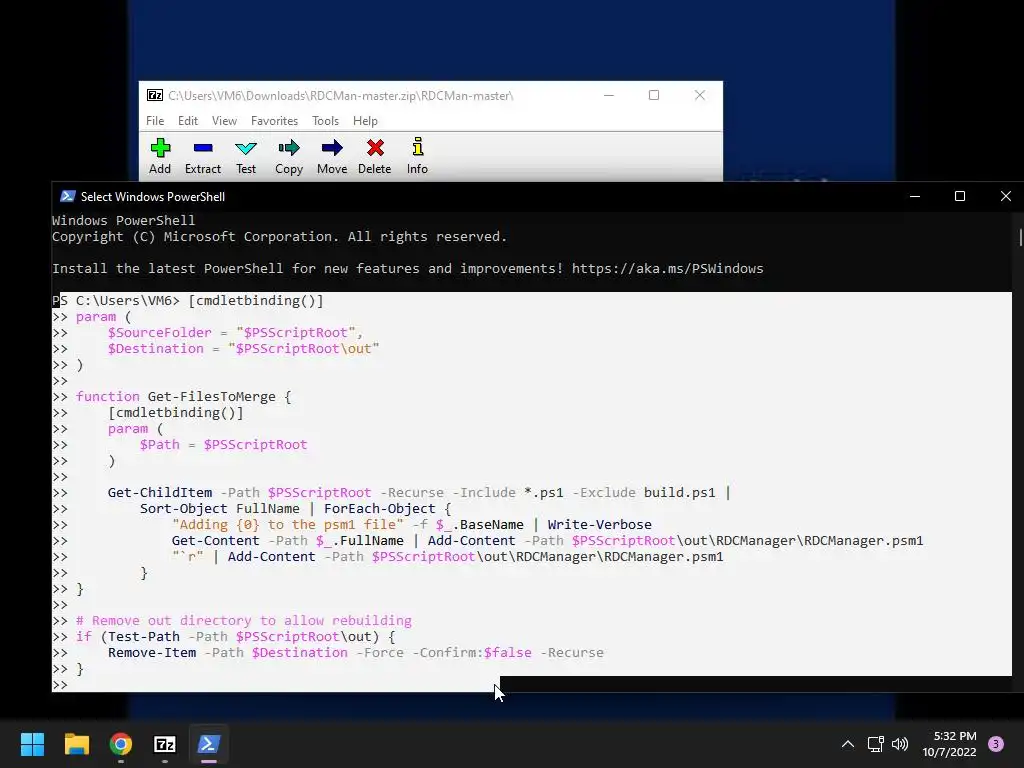Open the Windows Start menu
The image size is (1024, 768).
(32, 744)
